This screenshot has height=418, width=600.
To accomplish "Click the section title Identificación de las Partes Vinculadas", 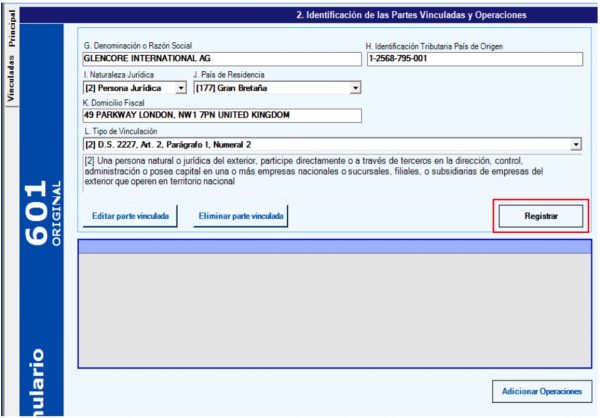I will click(411, 15).
